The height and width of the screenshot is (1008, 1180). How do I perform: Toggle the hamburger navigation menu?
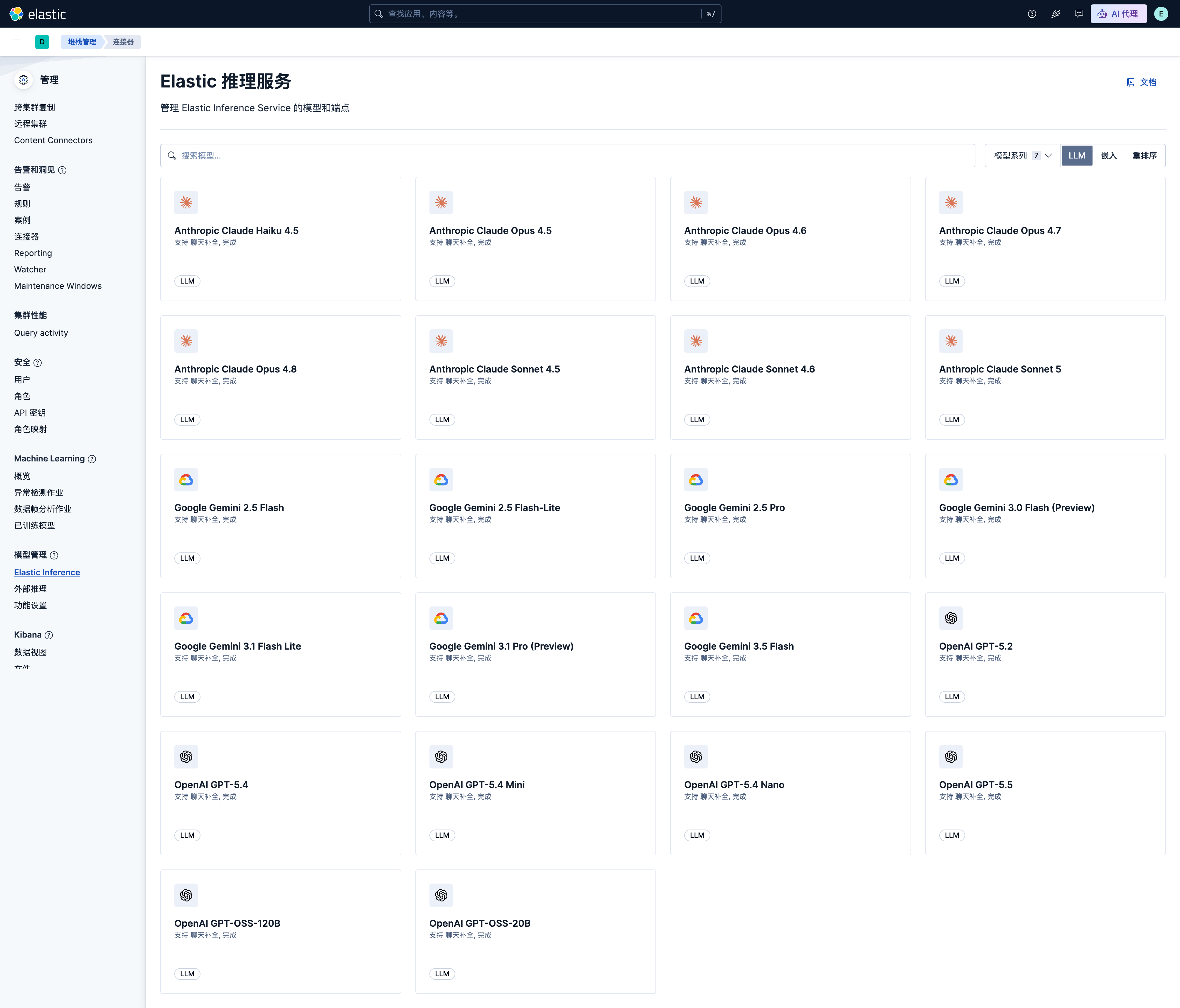(16, 42)
